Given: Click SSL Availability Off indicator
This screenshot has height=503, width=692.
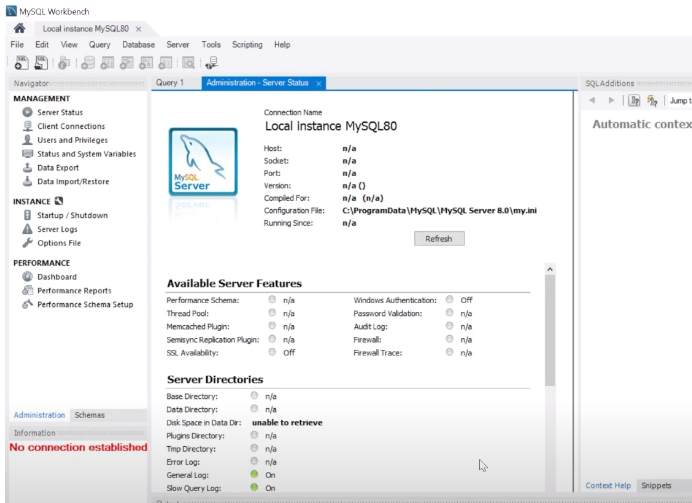Looking at the screenshot, I should [x=272, y=352].
